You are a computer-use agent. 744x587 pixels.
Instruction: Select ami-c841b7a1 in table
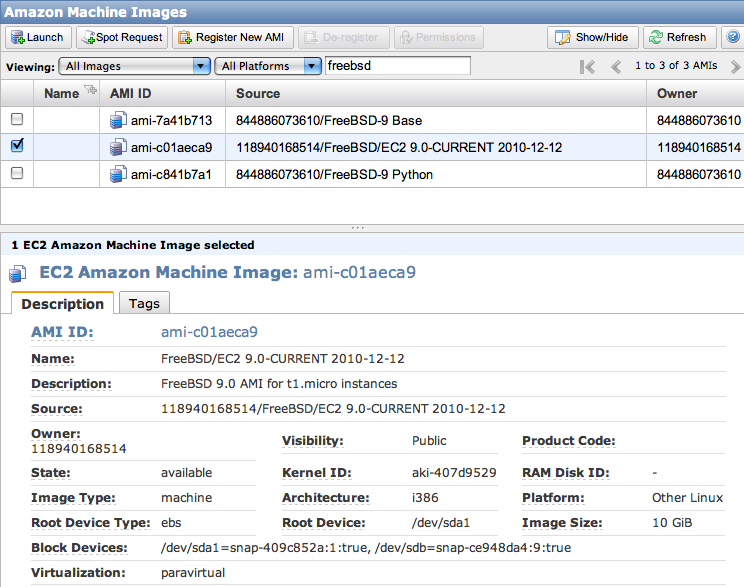(x=171, y=175)
